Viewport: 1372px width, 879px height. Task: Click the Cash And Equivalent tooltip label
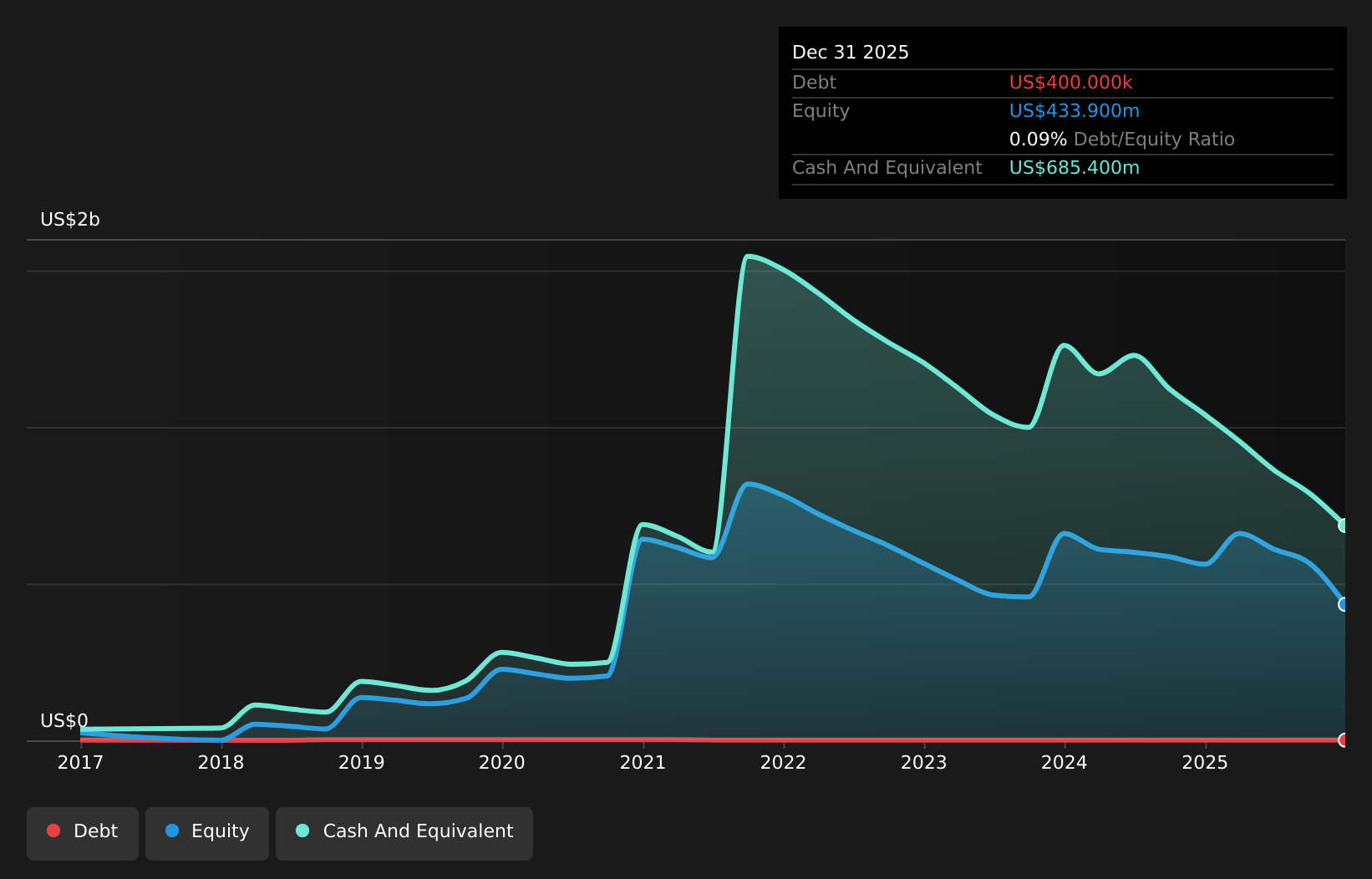tap(887, 168)
